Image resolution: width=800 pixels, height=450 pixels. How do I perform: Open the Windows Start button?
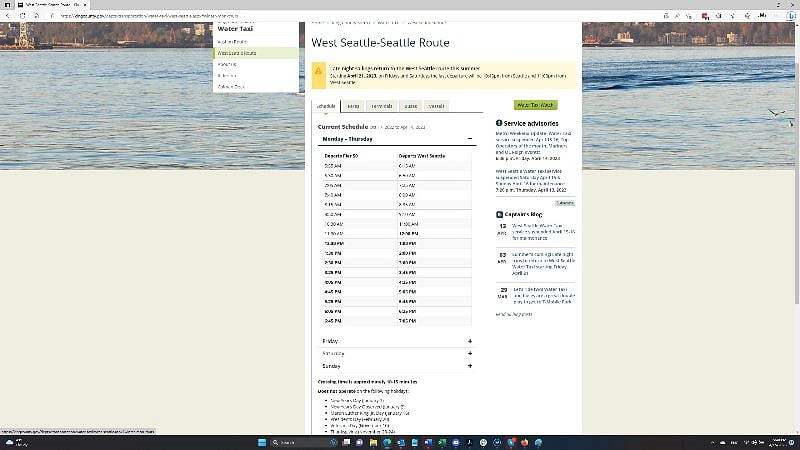tap(262, 442)
